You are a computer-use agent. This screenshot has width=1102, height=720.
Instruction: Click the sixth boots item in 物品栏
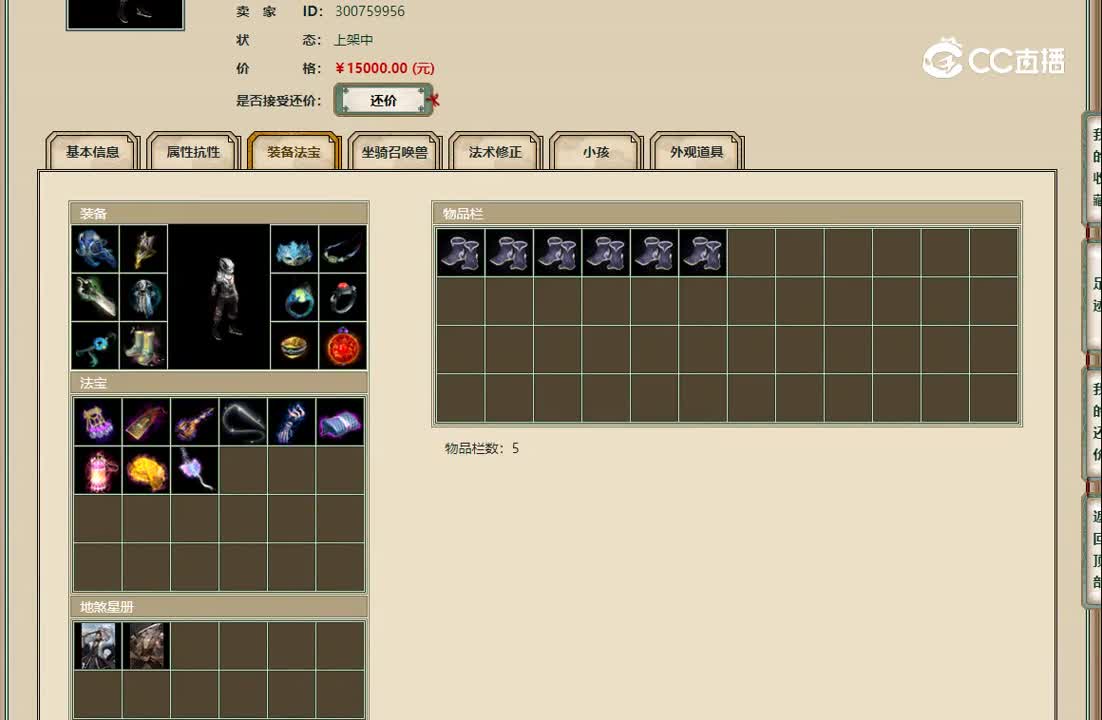coord(703,252)
